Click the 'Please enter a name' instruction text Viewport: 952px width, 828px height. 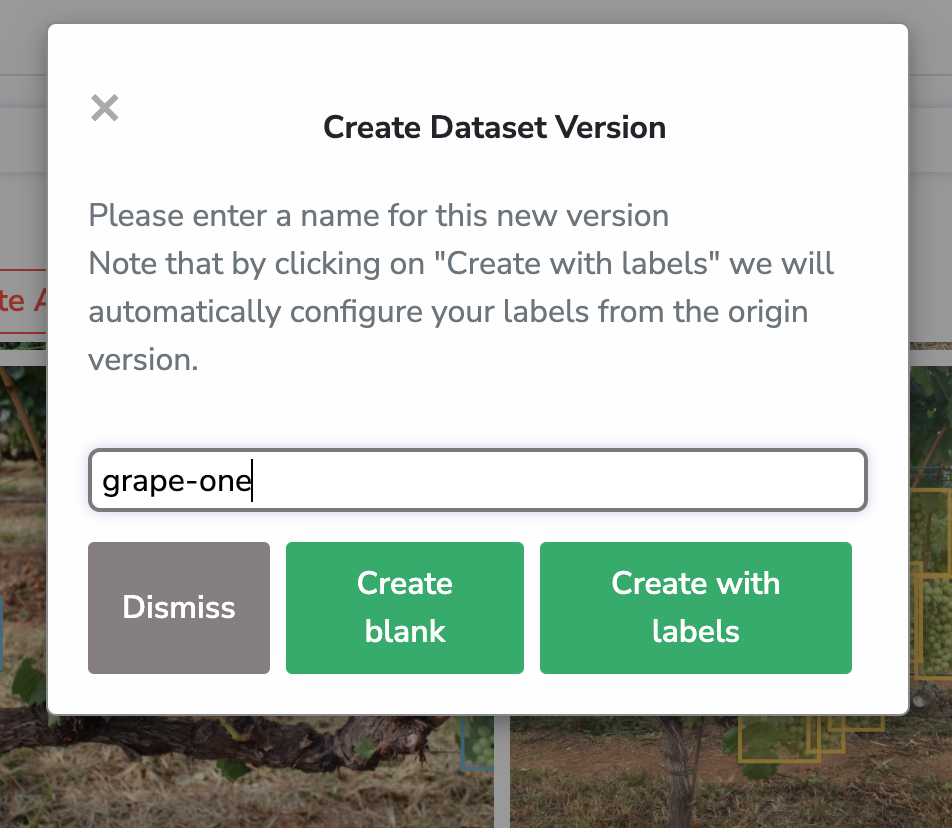[378, 215]
